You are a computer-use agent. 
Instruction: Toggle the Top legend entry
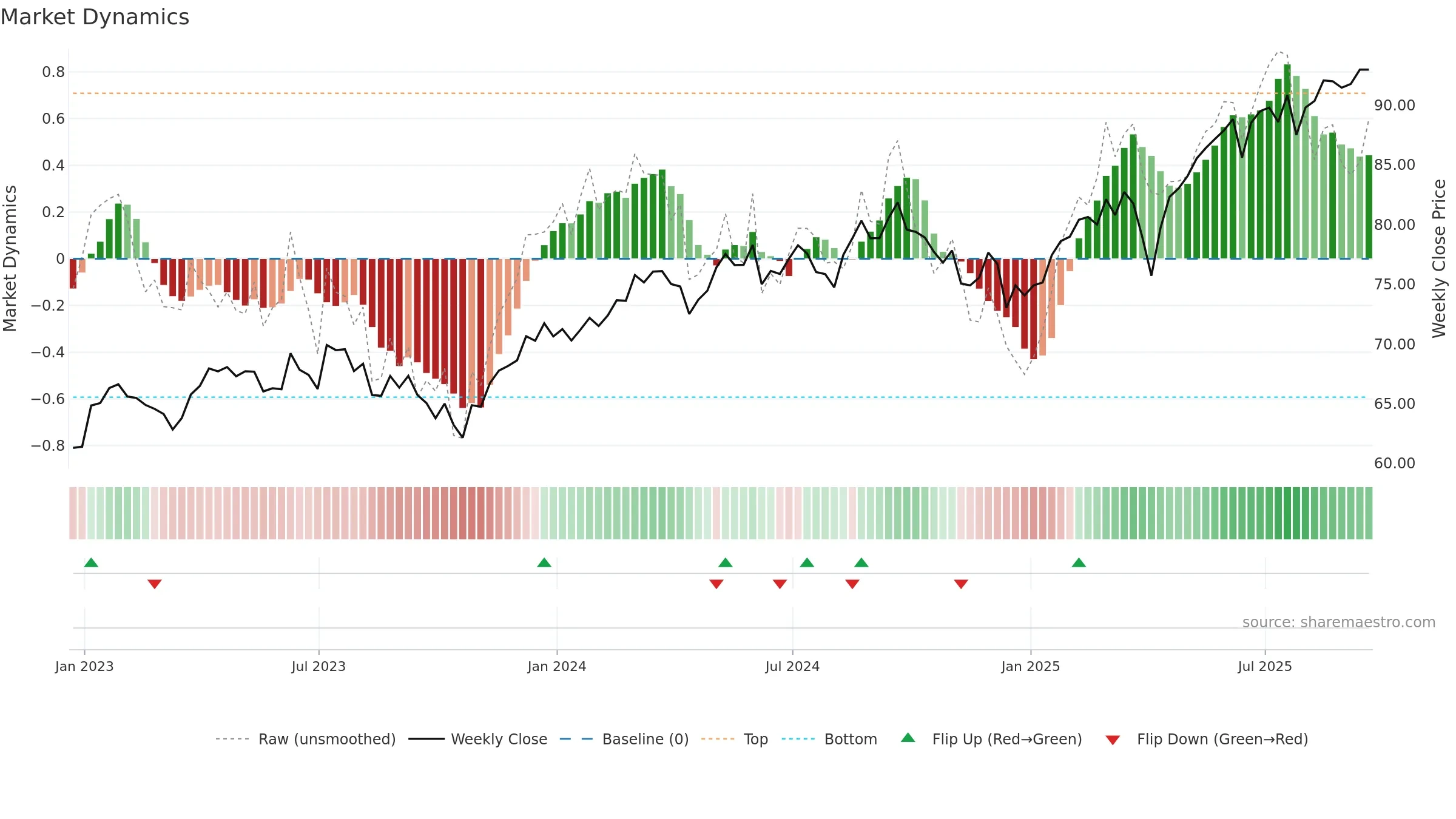(x=735, y=739)
